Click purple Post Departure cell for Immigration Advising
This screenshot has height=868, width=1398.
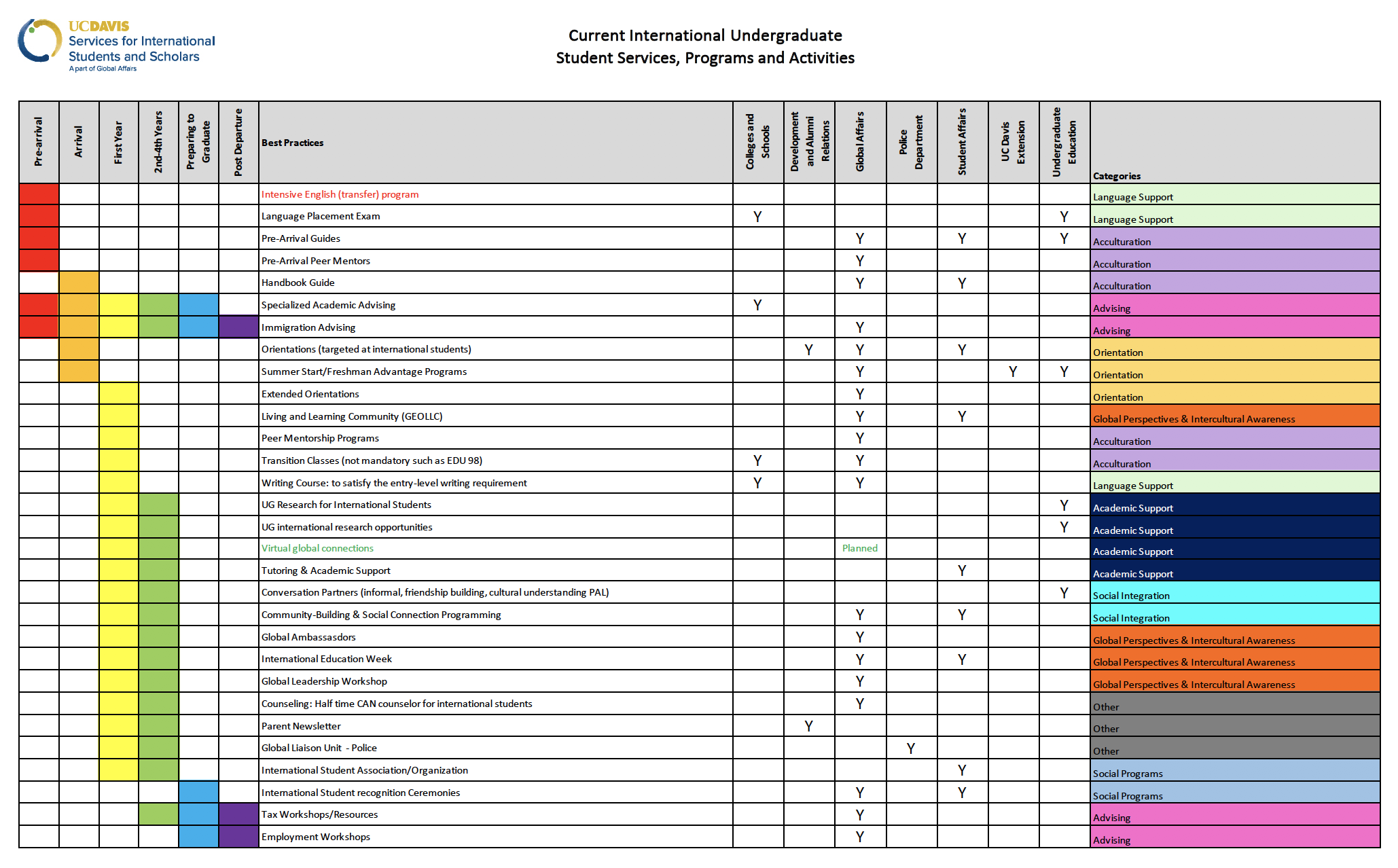click(x=238, y=327)
